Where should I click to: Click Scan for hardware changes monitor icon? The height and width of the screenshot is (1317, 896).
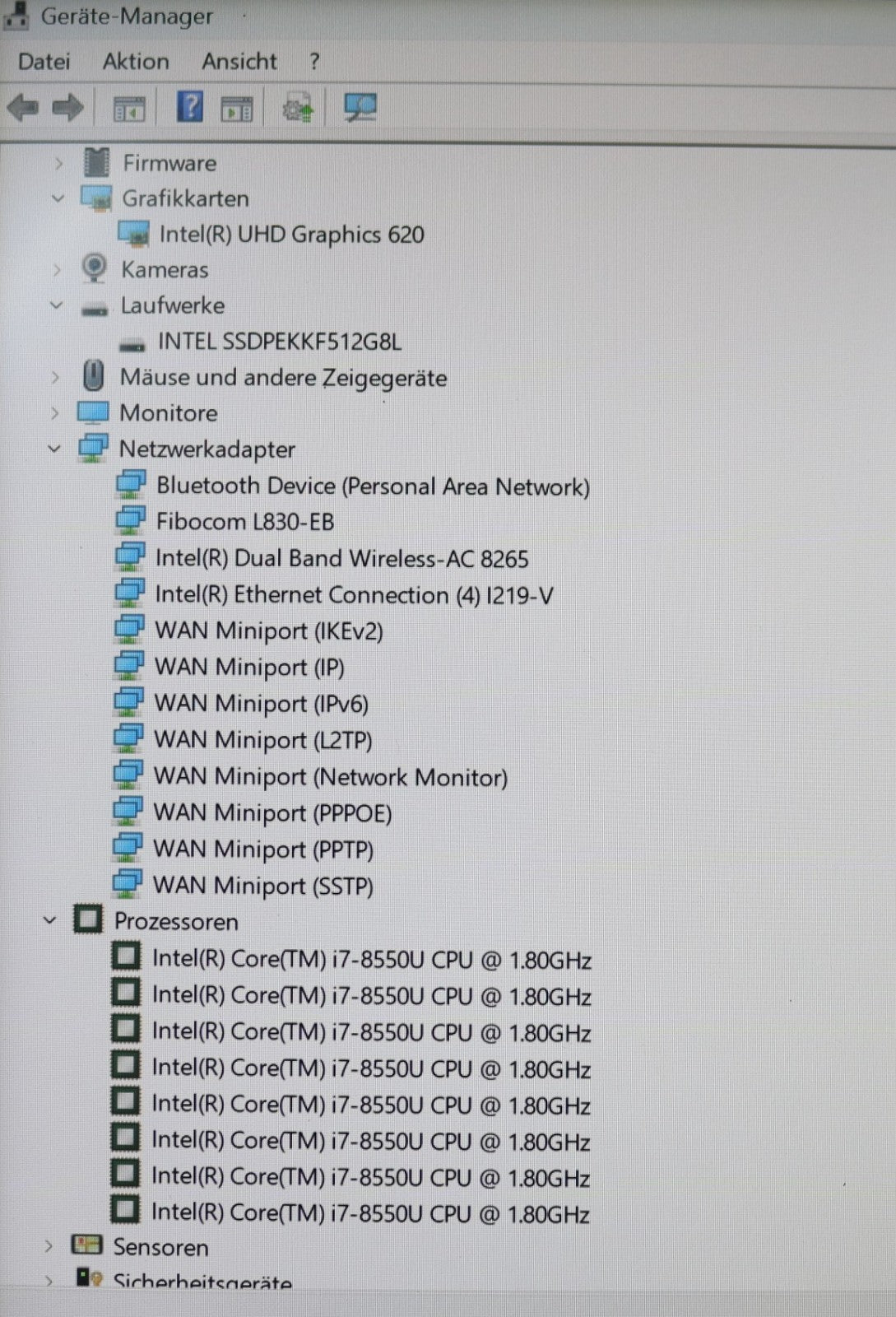point(360,107)
